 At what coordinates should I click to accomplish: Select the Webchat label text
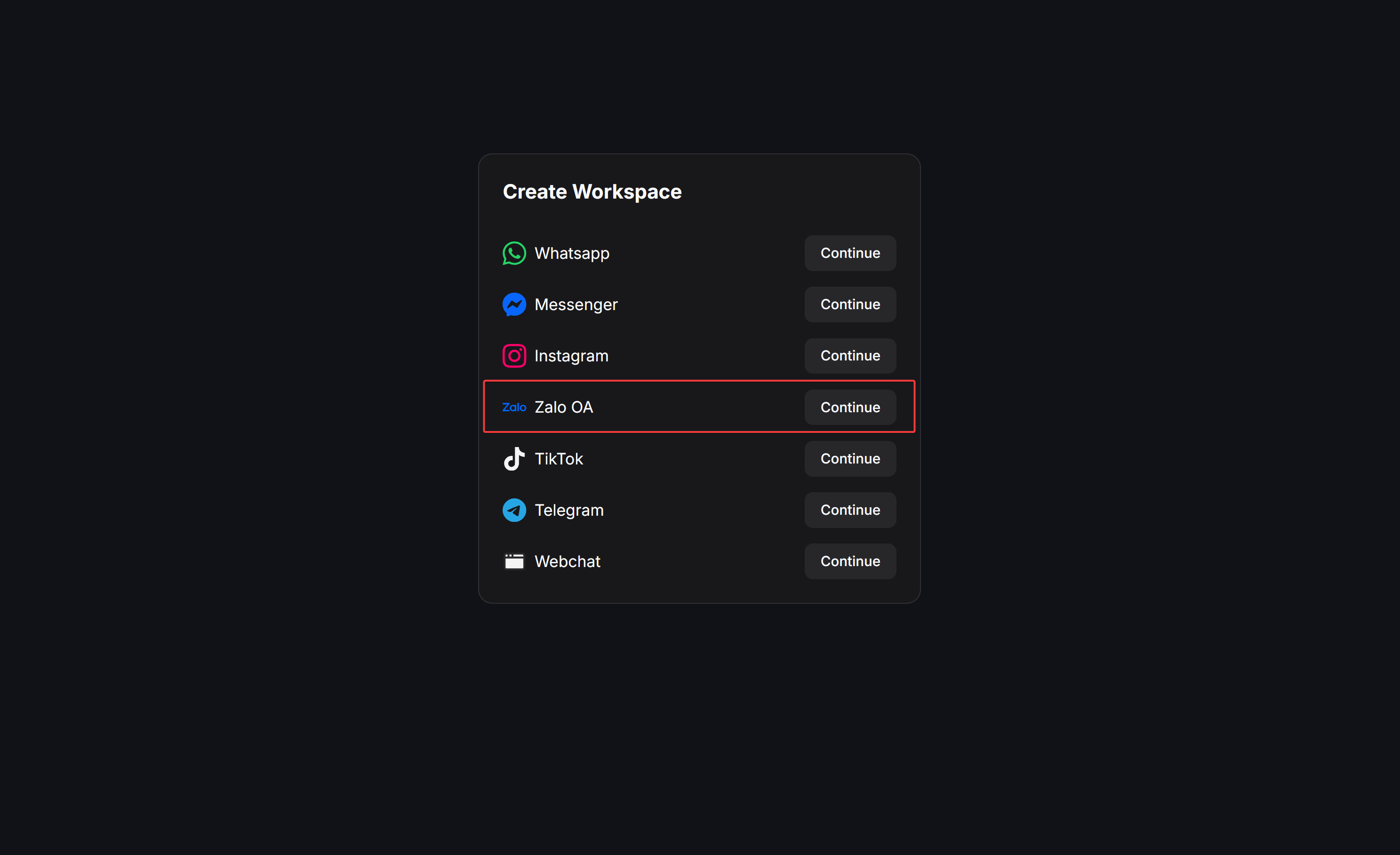coord(567,561)
